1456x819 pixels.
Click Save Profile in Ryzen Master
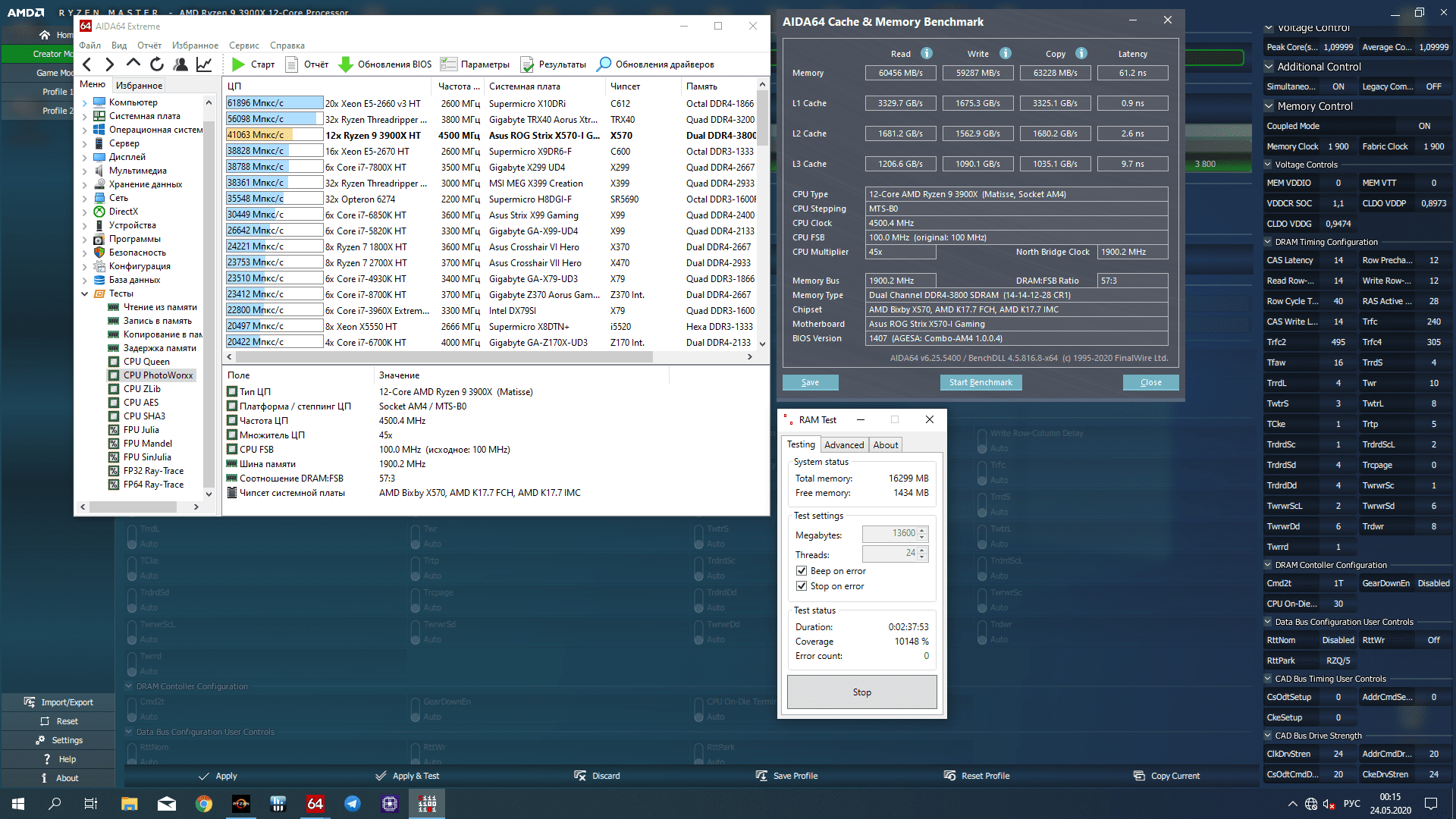point(786,776)
